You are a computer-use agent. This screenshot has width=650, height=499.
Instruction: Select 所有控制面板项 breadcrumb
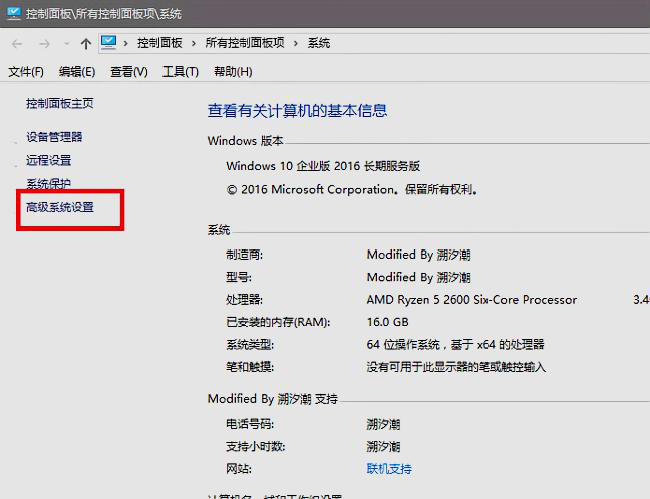coord(245,43)
